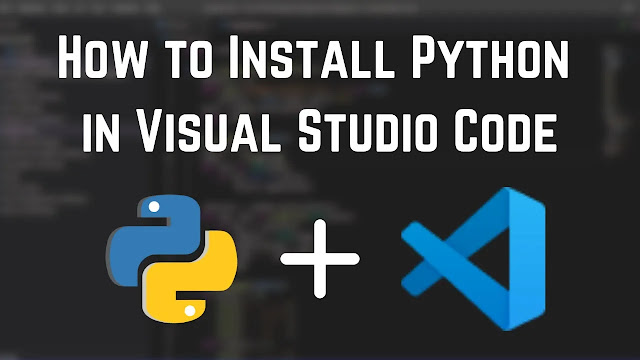Click the text 'in Visual Studio Code'
640x360 pixels.
320,131
